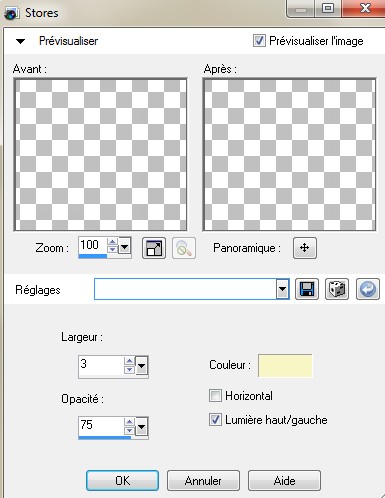Click the Annuler button
This screenshot has height=498, width=385.
click(203, 481)
